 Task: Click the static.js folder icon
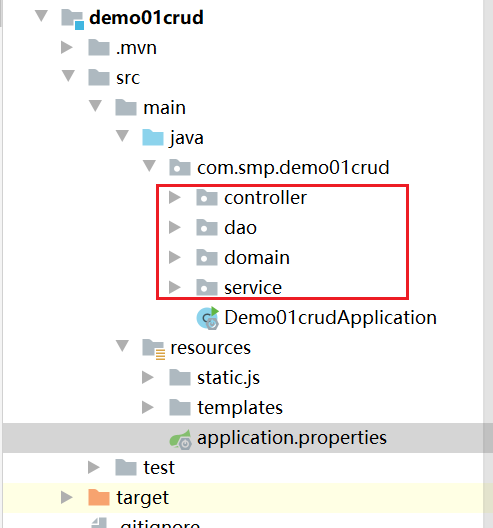point(180,377)
